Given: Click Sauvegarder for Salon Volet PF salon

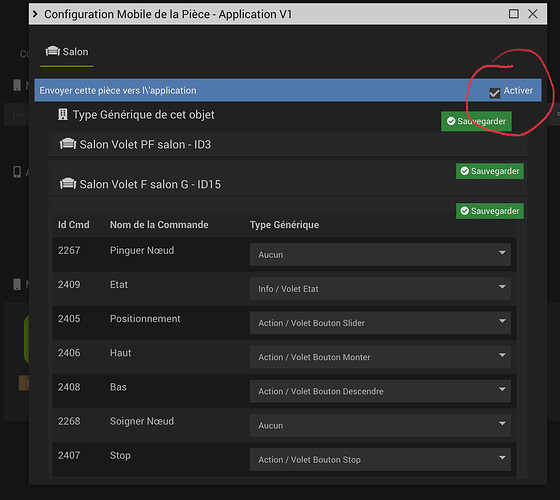Looking at the screenshot, I should (490, 171).
